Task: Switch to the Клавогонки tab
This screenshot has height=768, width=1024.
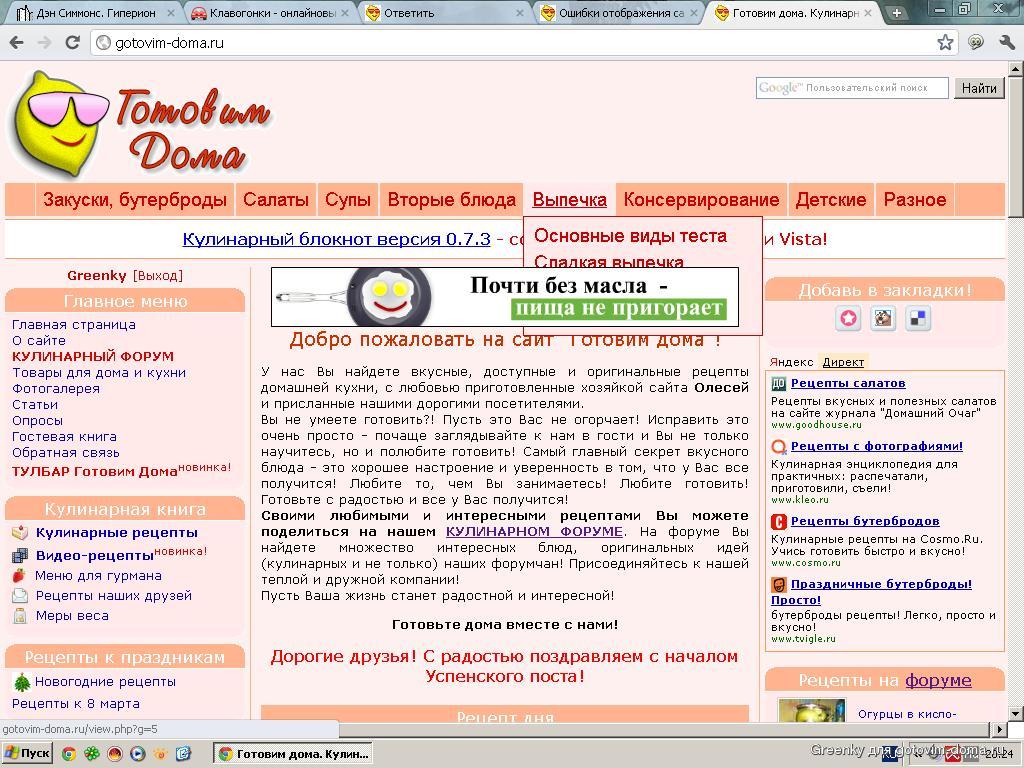Action: tap(271, 12)
